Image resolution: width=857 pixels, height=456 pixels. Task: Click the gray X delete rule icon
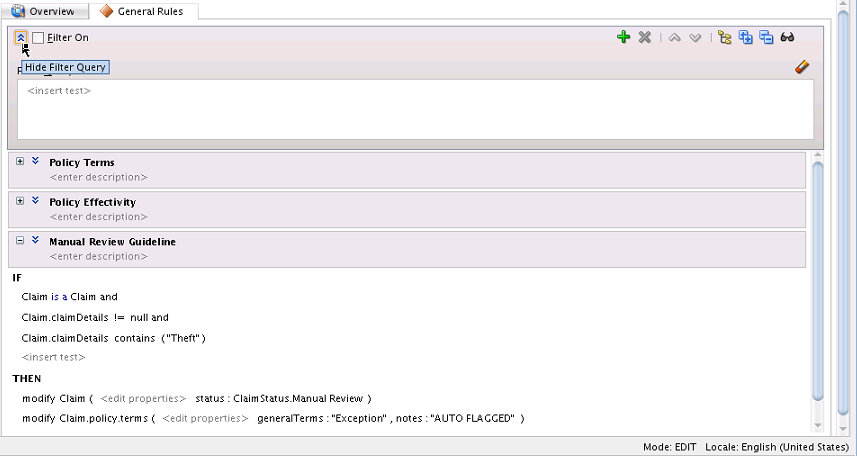point(645,37)
